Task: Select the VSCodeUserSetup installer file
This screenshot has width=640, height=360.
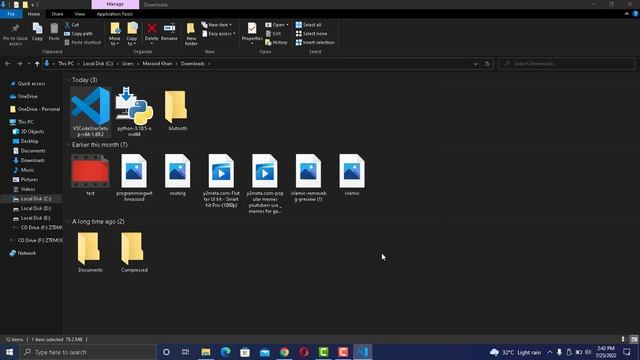Action: click(90, 111)
